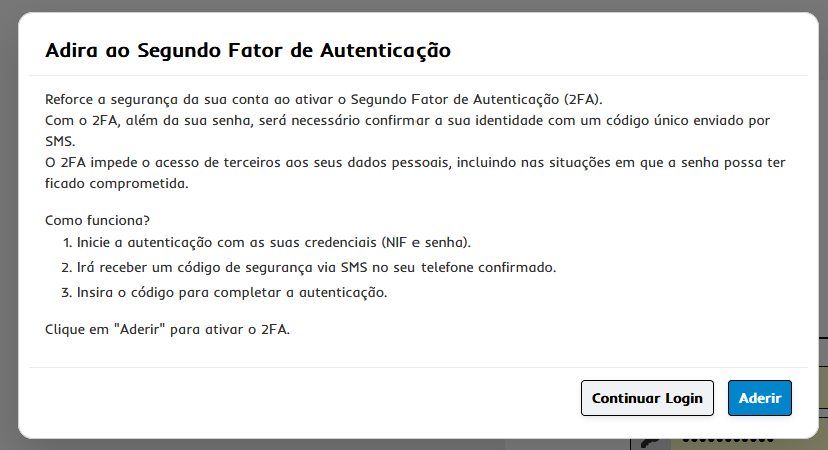The height and width of the screenshot is (450, 828).
Task: Click the words 'ficado comprometida.'
Action: pyautogui.click(x=117, y=183)
